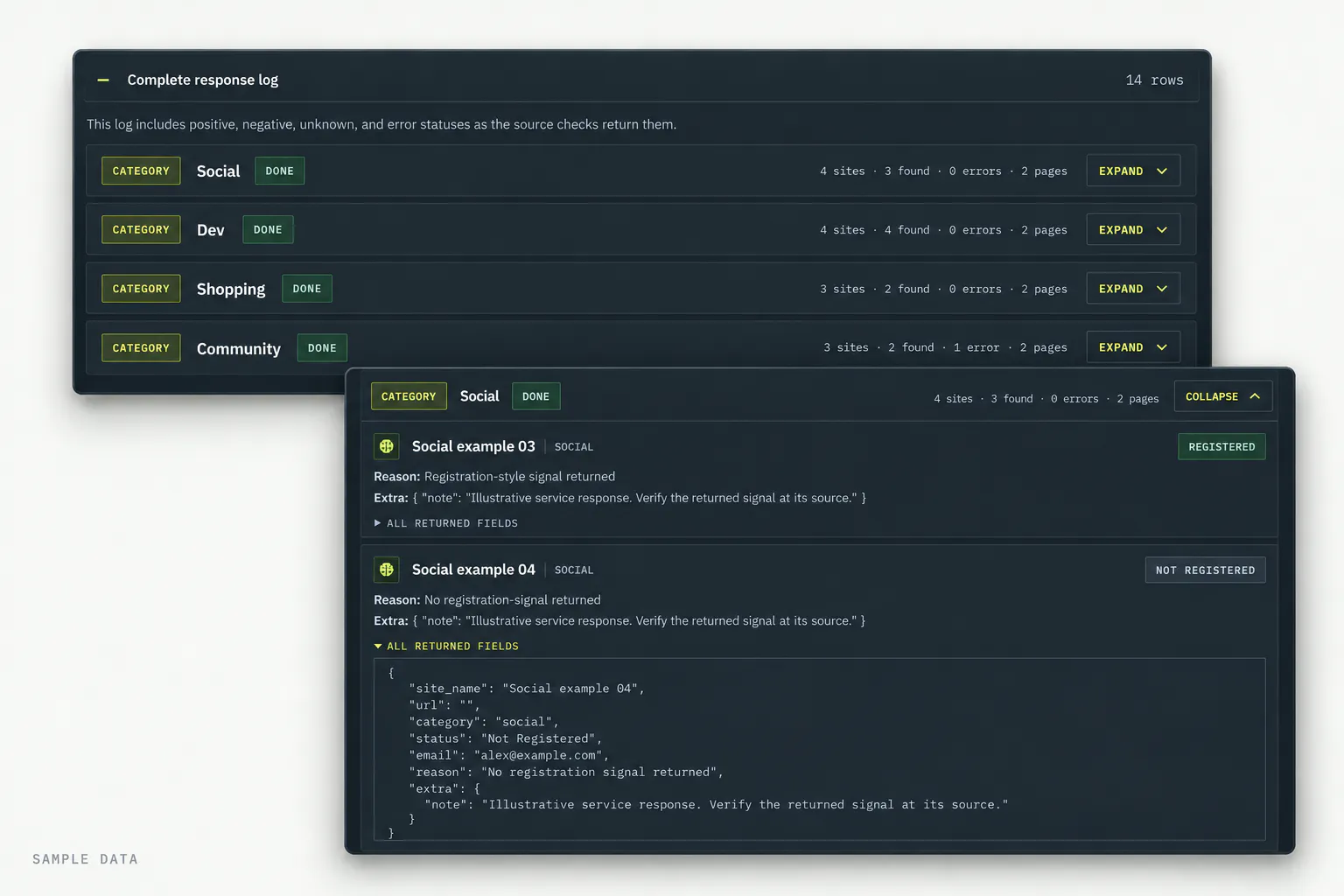Click the Shopping category name
Screen dimensions: 1344x896
(231, 289)
